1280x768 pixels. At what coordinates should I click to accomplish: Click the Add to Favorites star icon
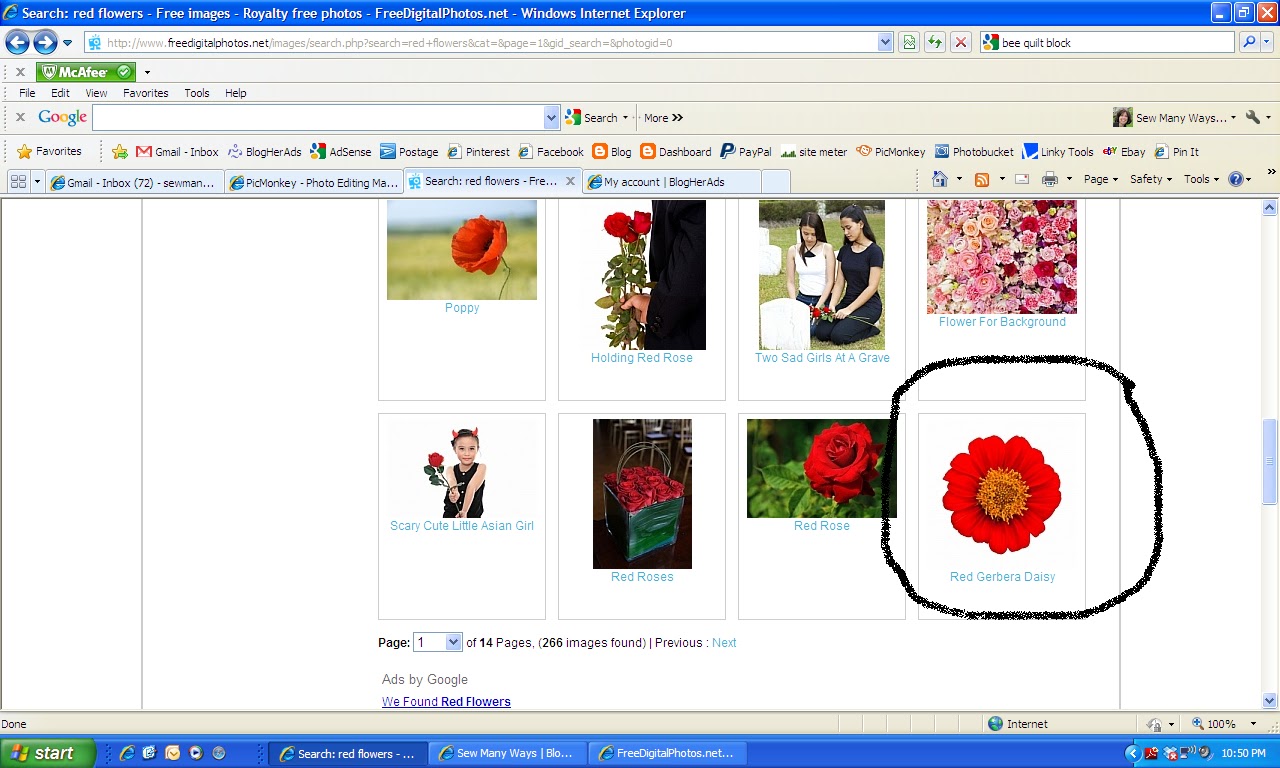click(x=120, y=152)
